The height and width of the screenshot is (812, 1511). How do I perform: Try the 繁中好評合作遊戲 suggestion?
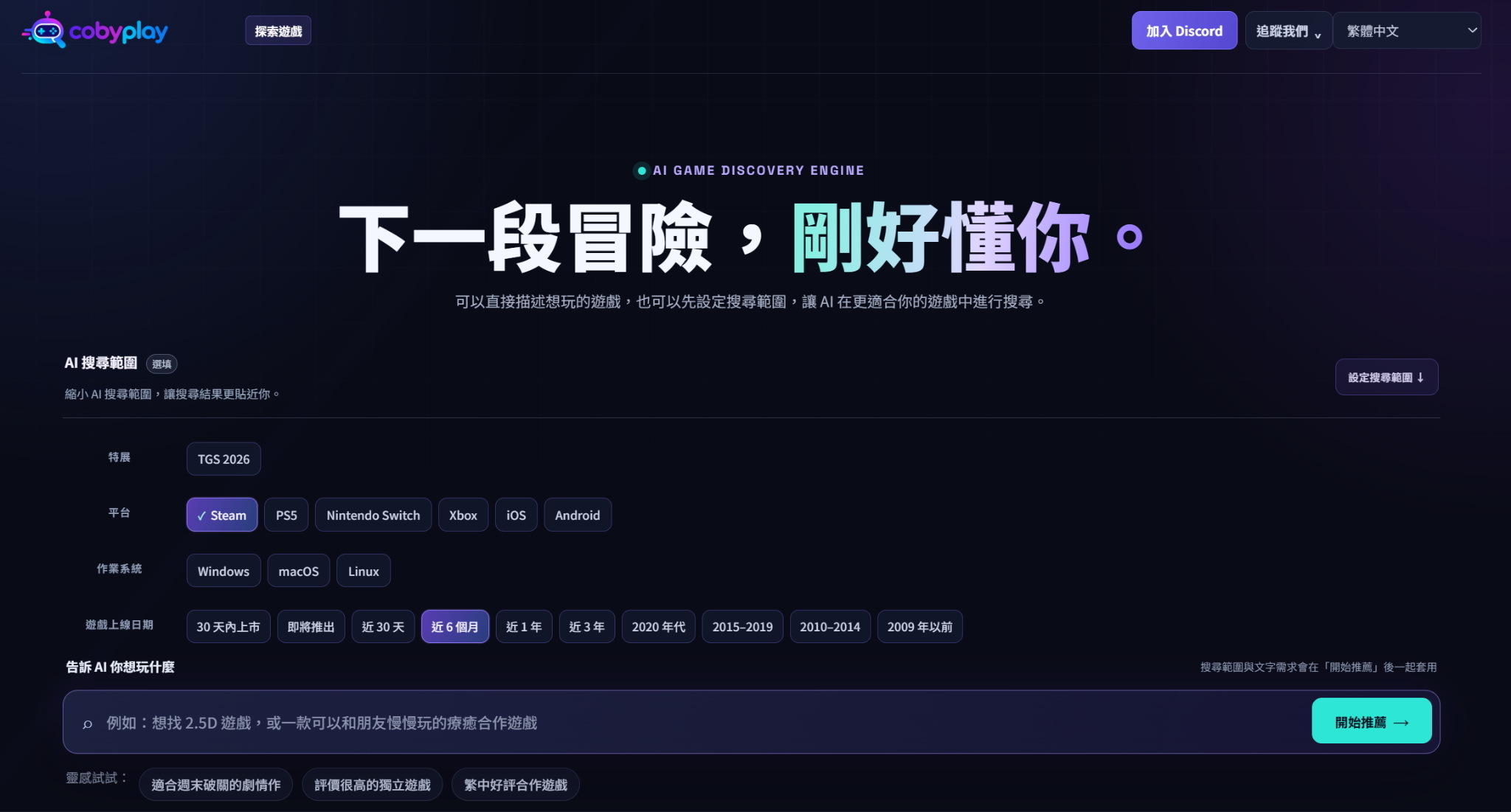[515, 785]
